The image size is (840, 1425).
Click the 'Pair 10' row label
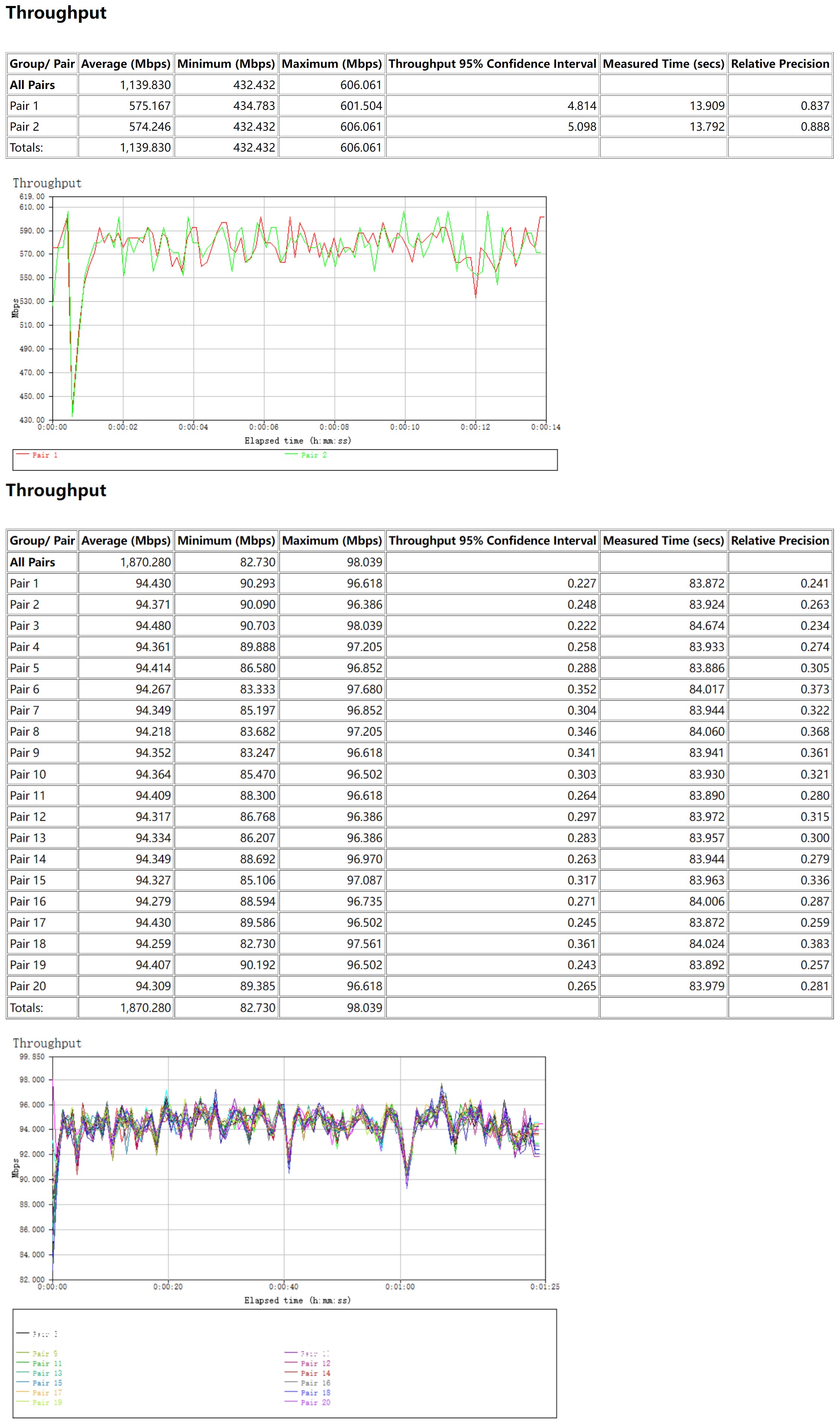pyautogui.click(x=28, y=774)
